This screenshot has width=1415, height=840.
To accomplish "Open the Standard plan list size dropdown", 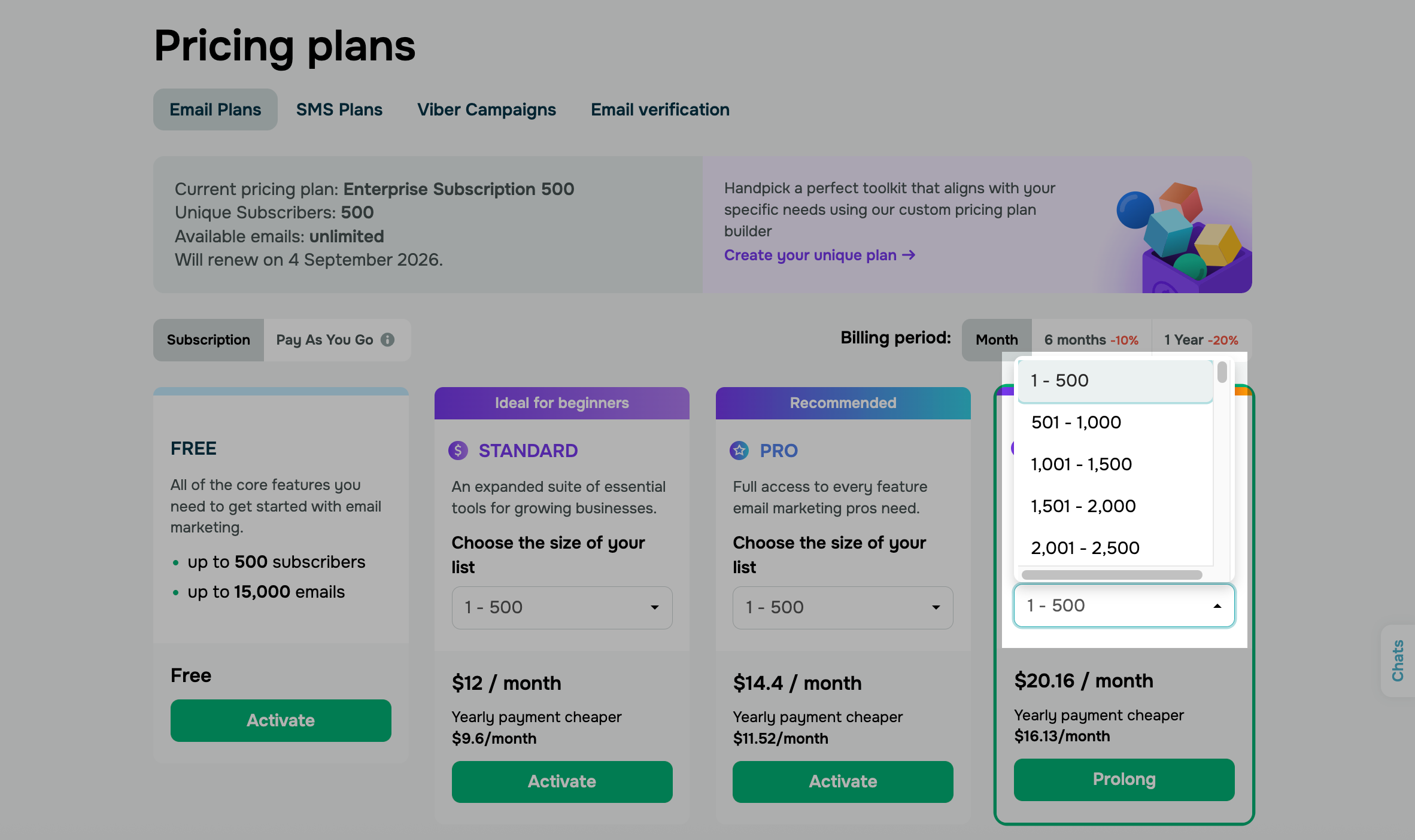I will click(561, 607).
